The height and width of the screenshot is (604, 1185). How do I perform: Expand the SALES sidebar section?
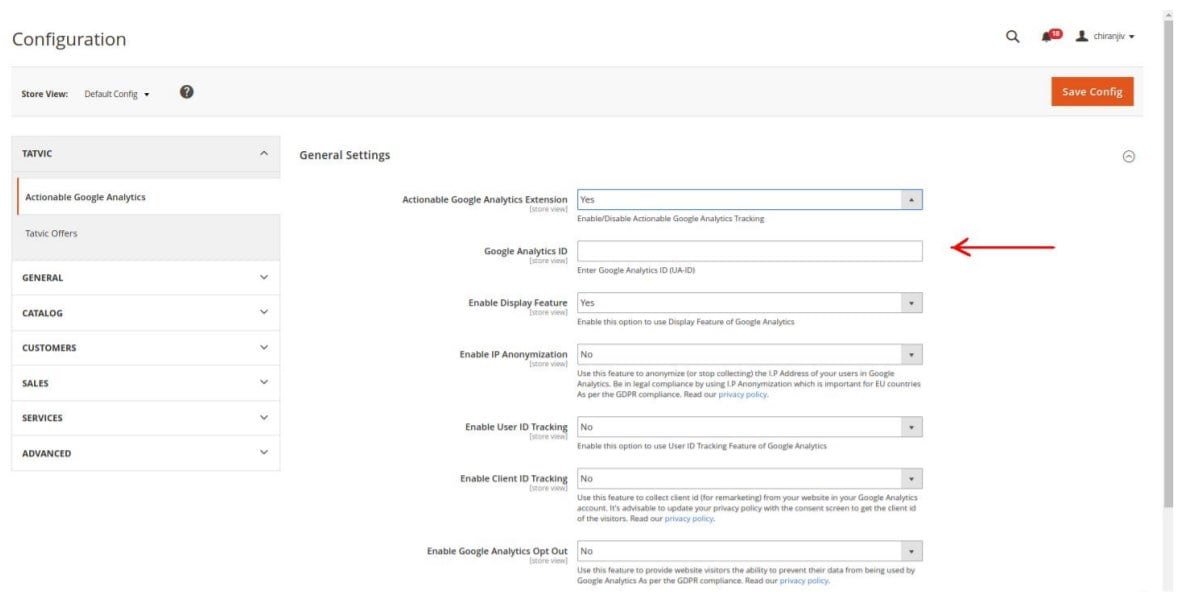[x=146, y=383]
